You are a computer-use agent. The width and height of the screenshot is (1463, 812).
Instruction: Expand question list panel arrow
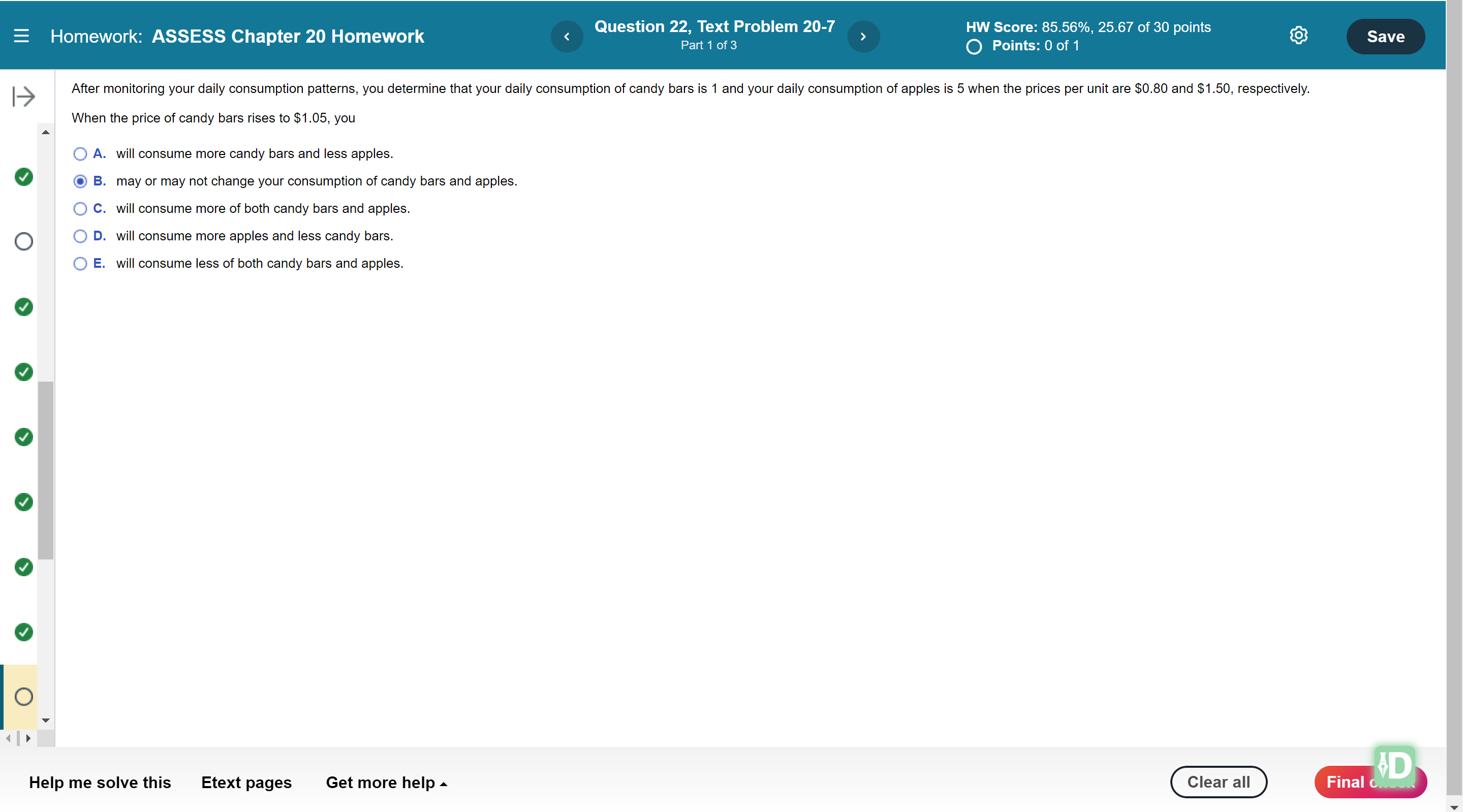point(24,97)
